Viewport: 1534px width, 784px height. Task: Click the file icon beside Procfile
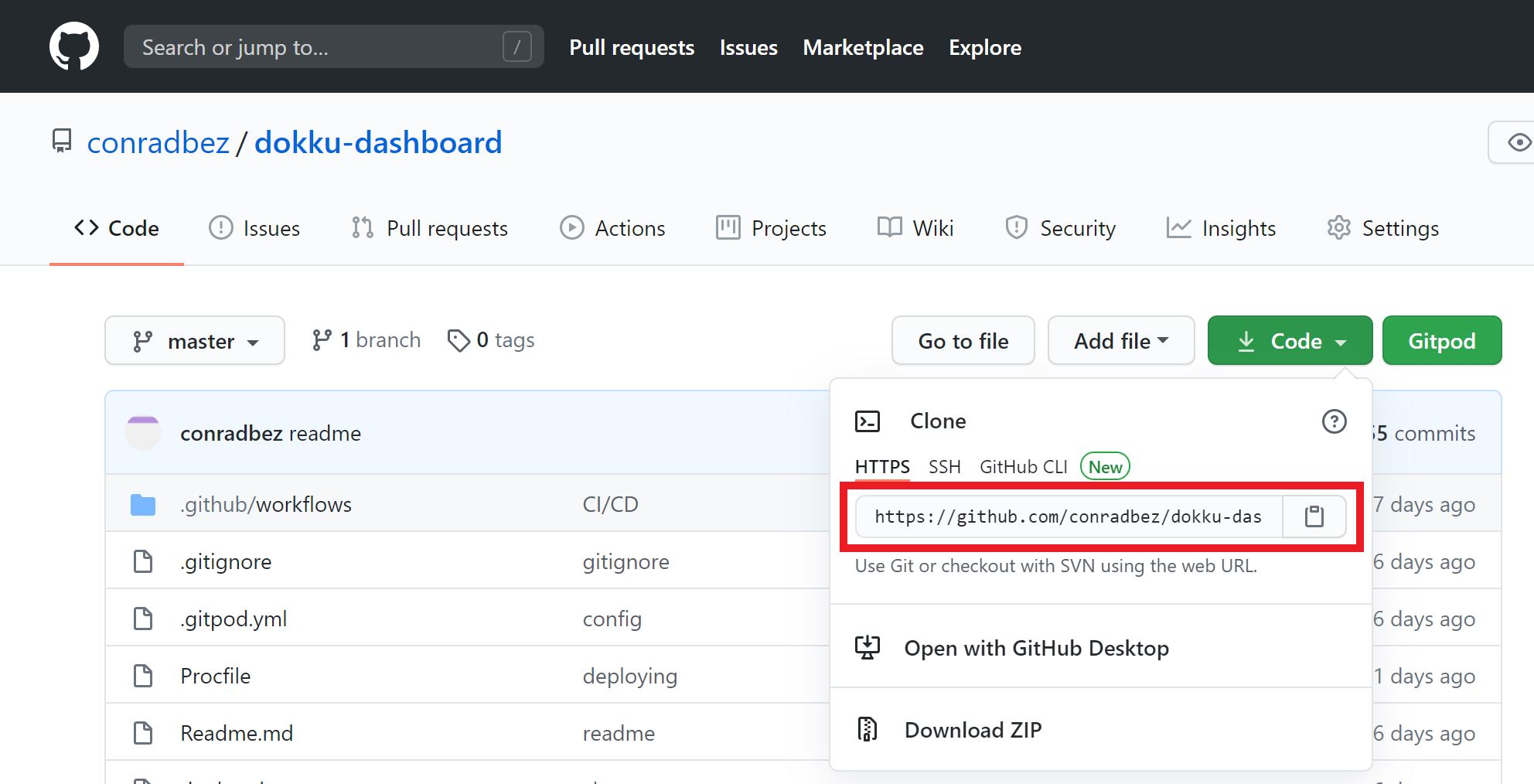[x=143, y=676]
